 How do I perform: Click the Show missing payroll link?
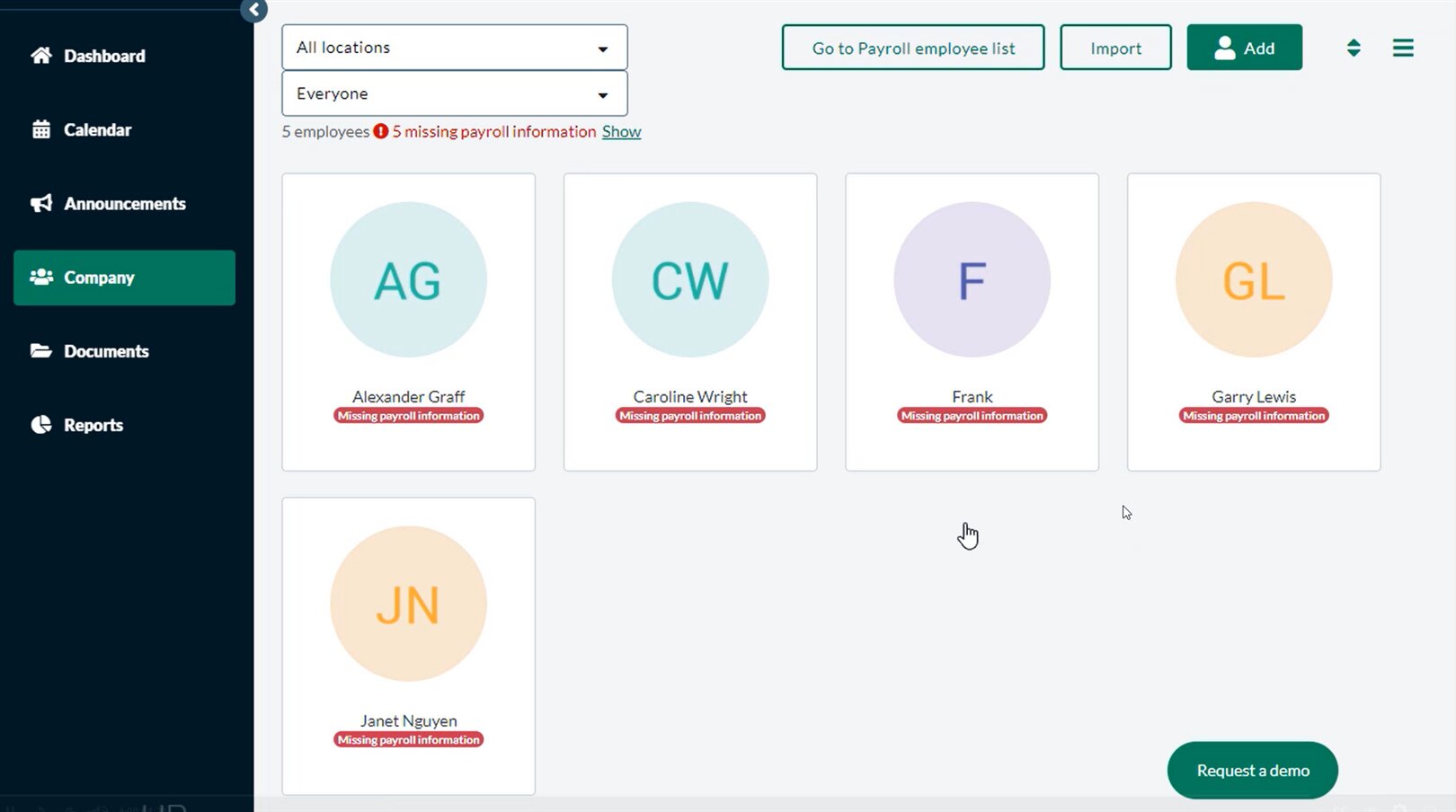621,131
